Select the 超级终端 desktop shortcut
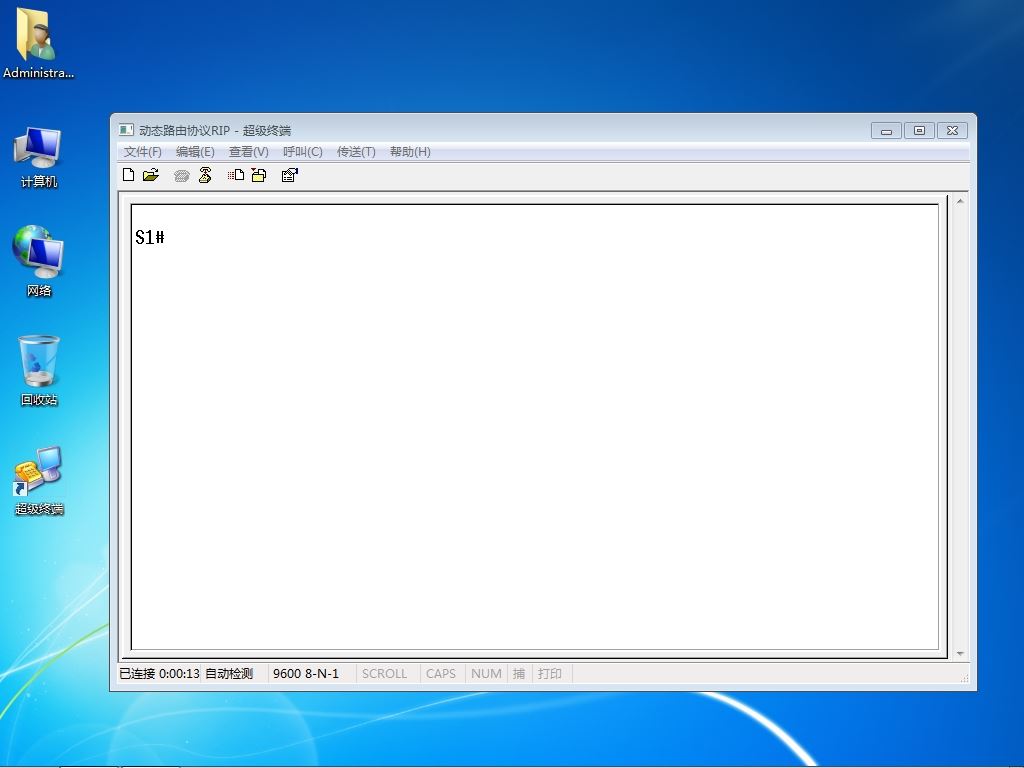The height and width of the screenshot is (768, 1024). pos(39,481)
